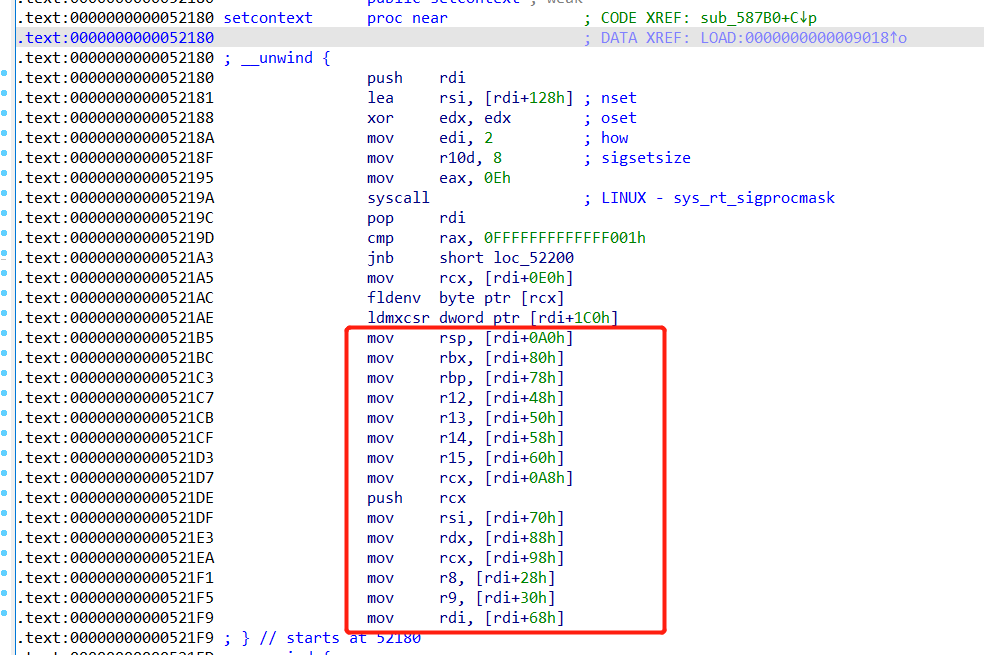The width and height of the screenshot is (984, 655).
Task: Select 'mov r9, [rdi+30h]' instruction
Action: [461, 598]
